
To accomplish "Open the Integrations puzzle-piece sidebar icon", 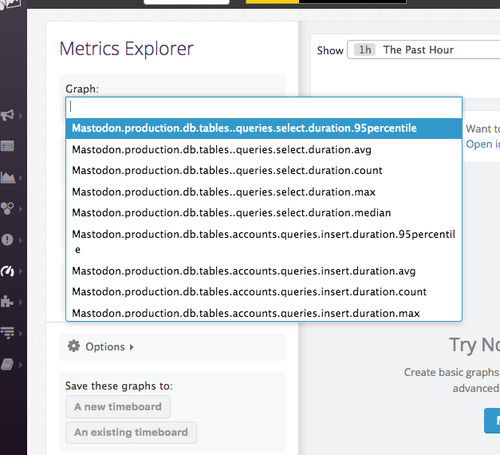I will tap(7, 302).
